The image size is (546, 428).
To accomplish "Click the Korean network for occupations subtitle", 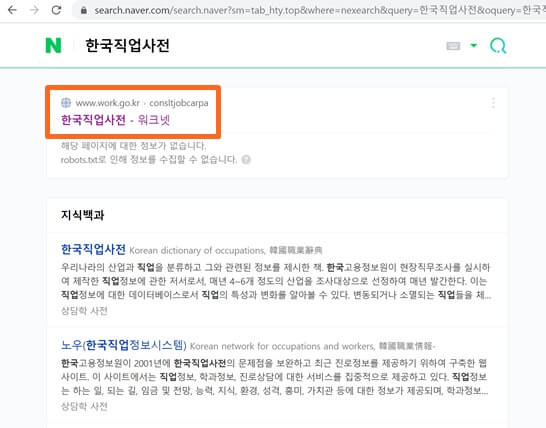I will click(x=282, y=346).
